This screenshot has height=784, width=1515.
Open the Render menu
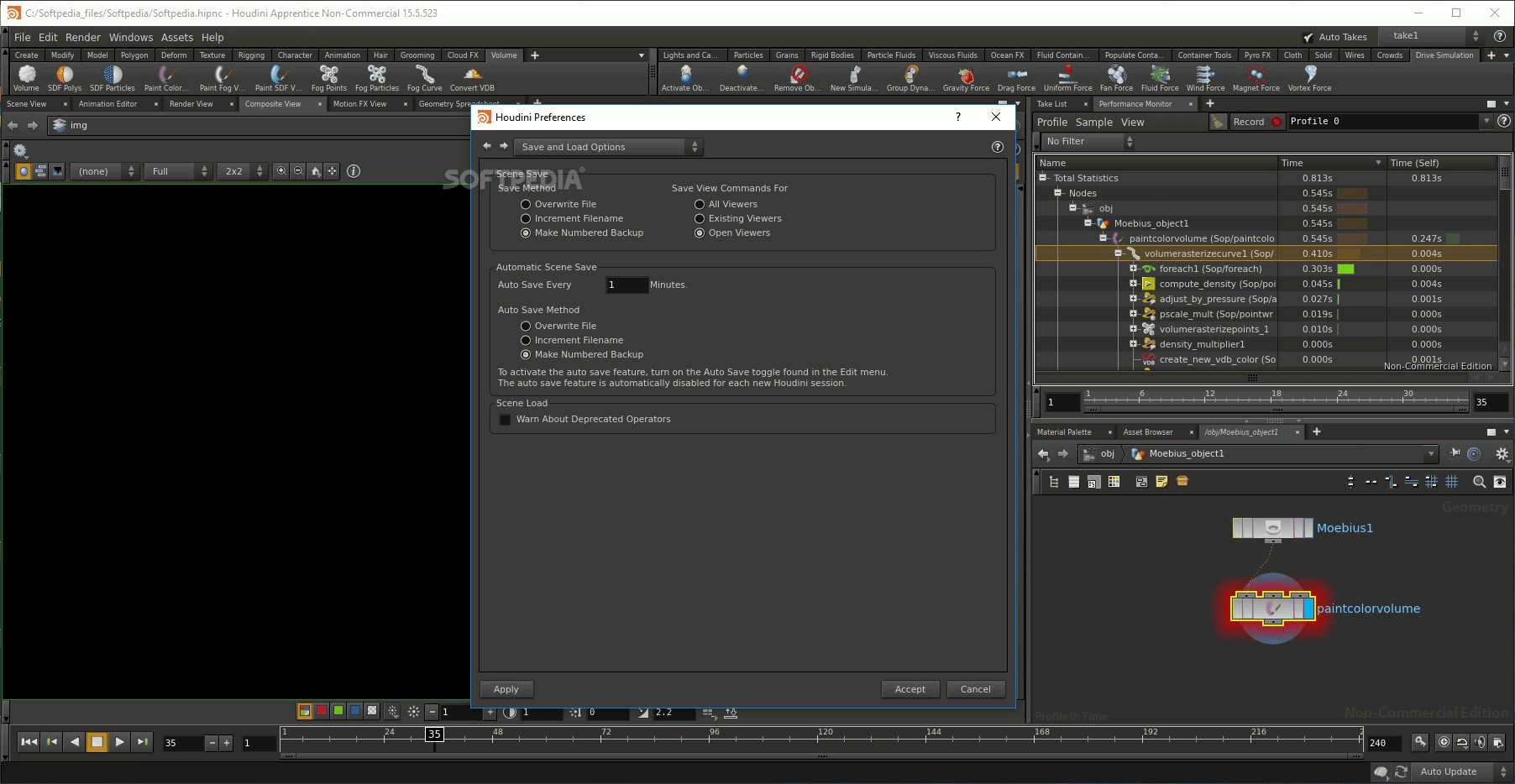[x=83, y=37]
